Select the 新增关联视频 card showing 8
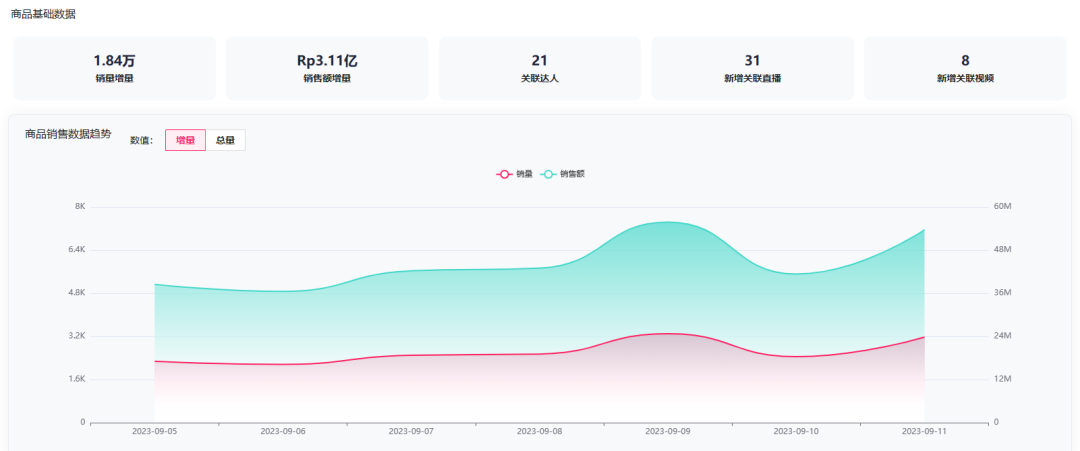1080x451 pixels. click(965, 68)
